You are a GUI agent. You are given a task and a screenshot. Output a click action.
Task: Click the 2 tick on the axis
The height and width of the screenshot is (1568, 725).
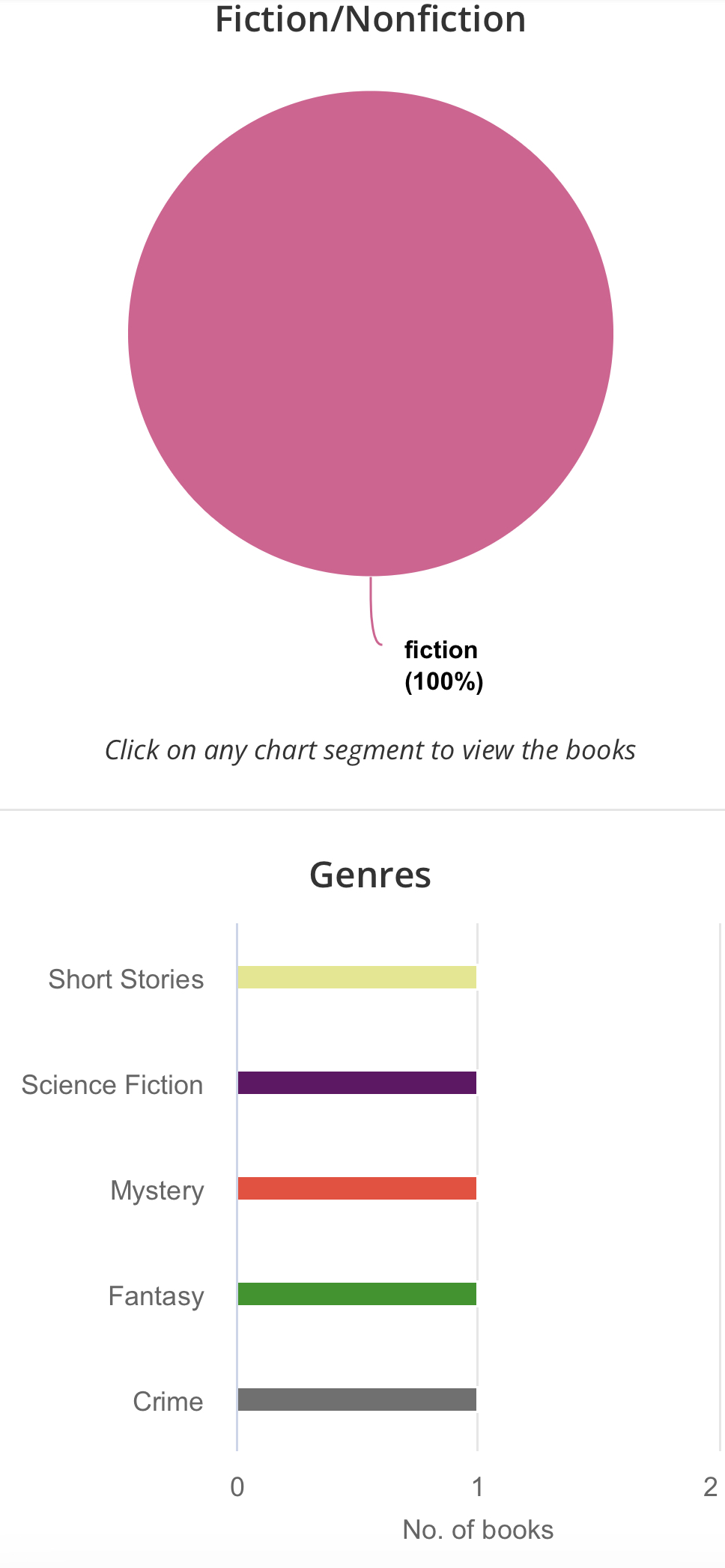pyautogui.click(x=710, y=1487)
